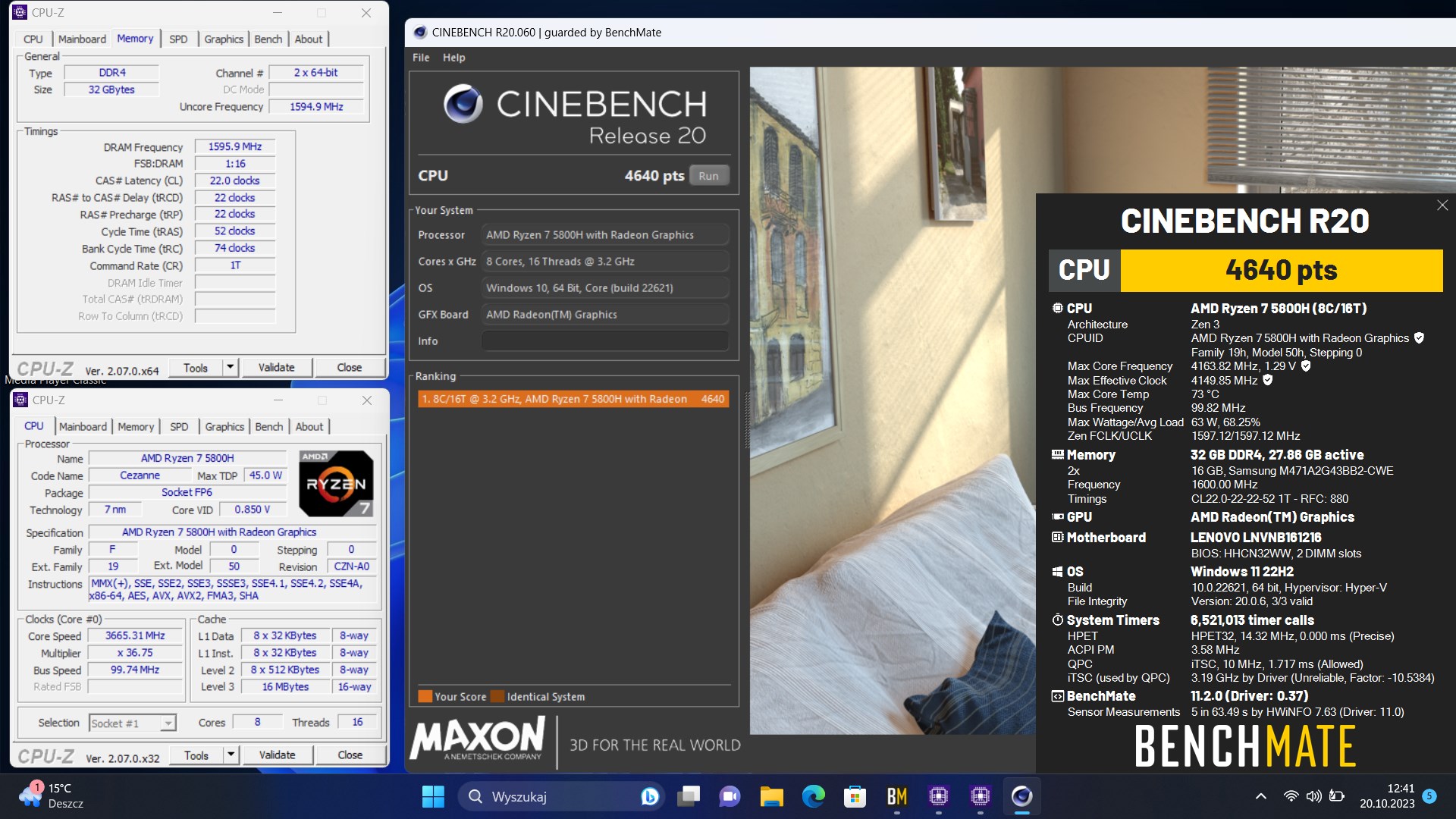1456x819 pixels.
Task: Click the verified shield beside Max Effective Clock
Action: pyautogui.click(x=1267, y=380)
